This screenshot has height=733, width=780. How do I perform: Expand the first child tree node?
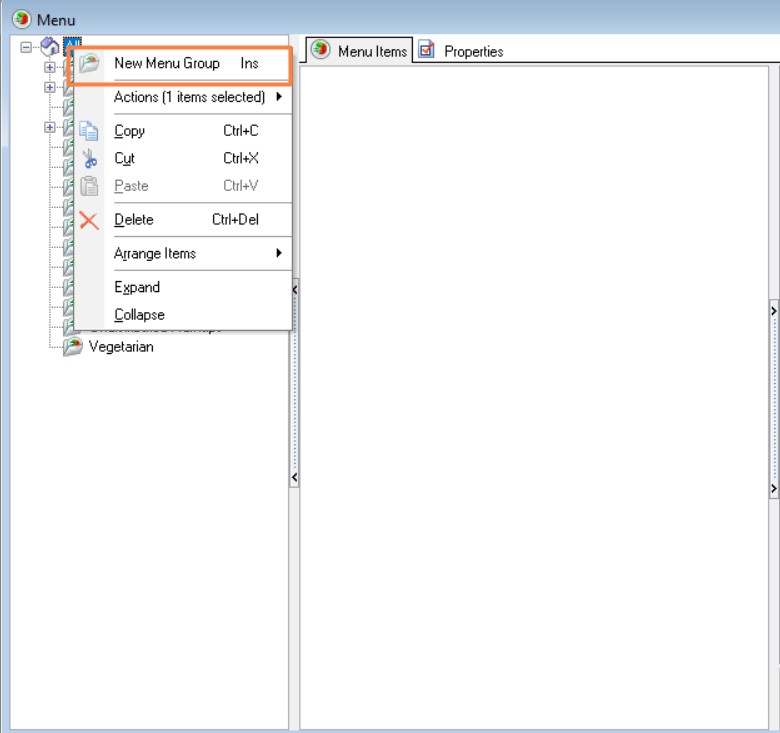coord(50,67)
